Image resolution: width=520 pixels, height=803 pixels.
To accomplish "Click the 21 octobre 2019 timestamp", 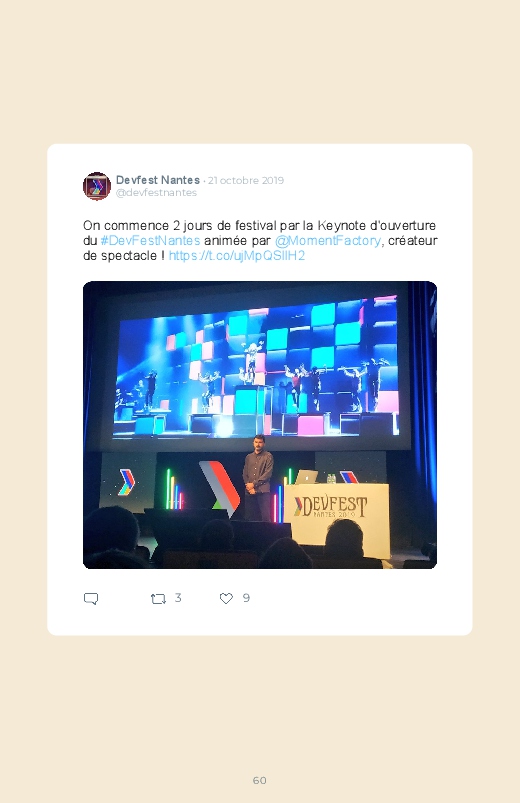I will (245, 180).
